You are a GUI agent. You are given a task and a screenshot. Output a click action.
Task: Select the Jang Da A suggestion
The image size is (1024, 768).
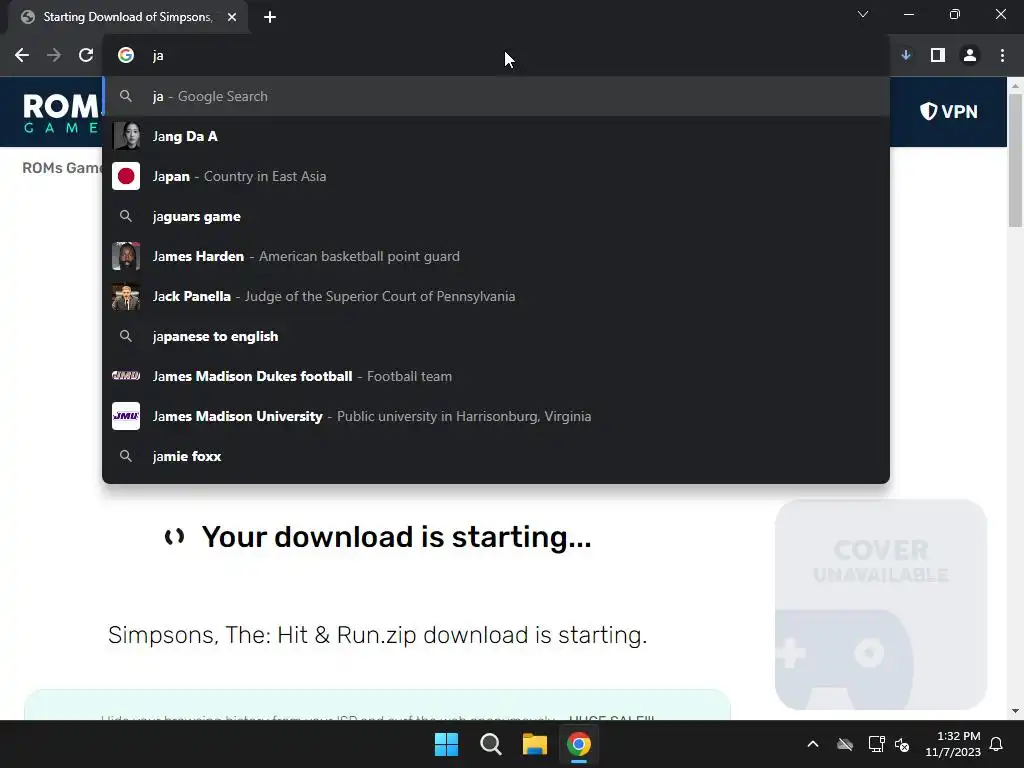[x=496, y=136]
